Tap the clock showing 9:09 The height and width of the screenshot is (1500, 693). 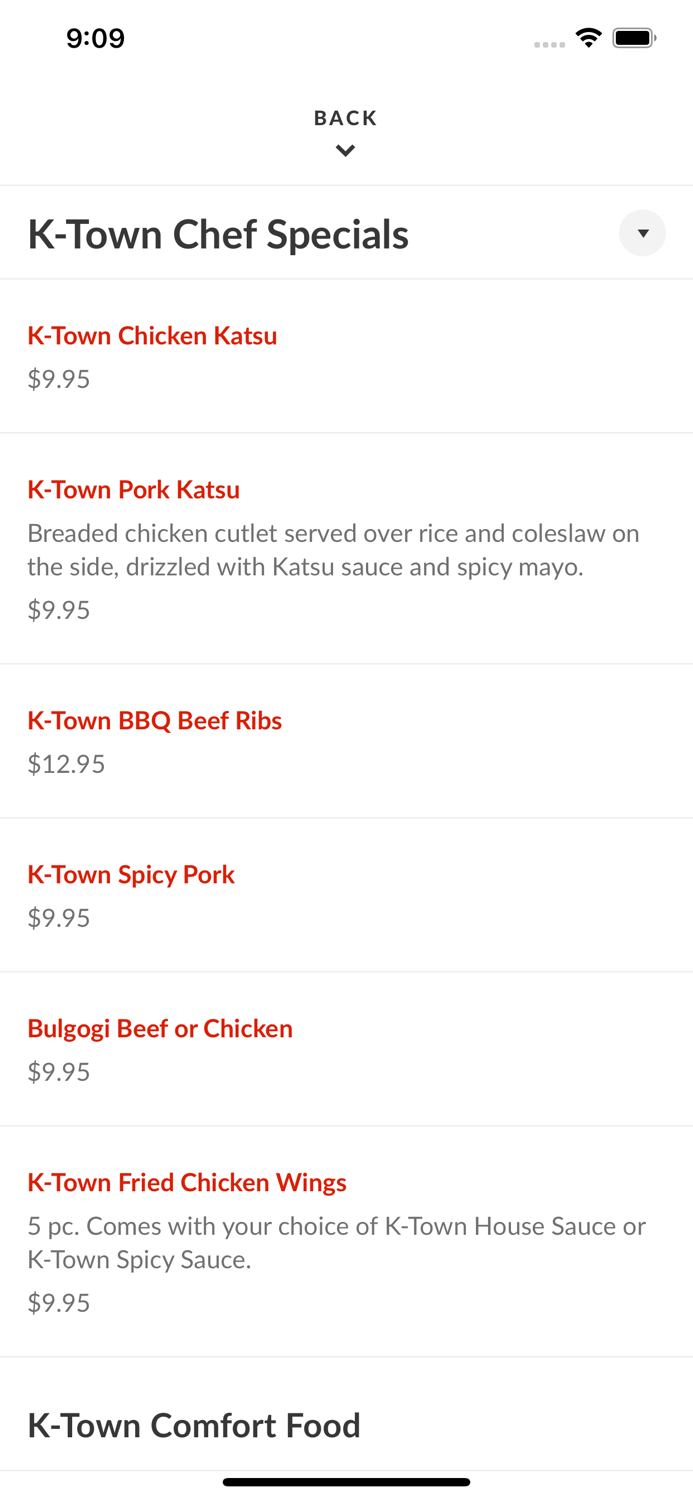[96, 38]
